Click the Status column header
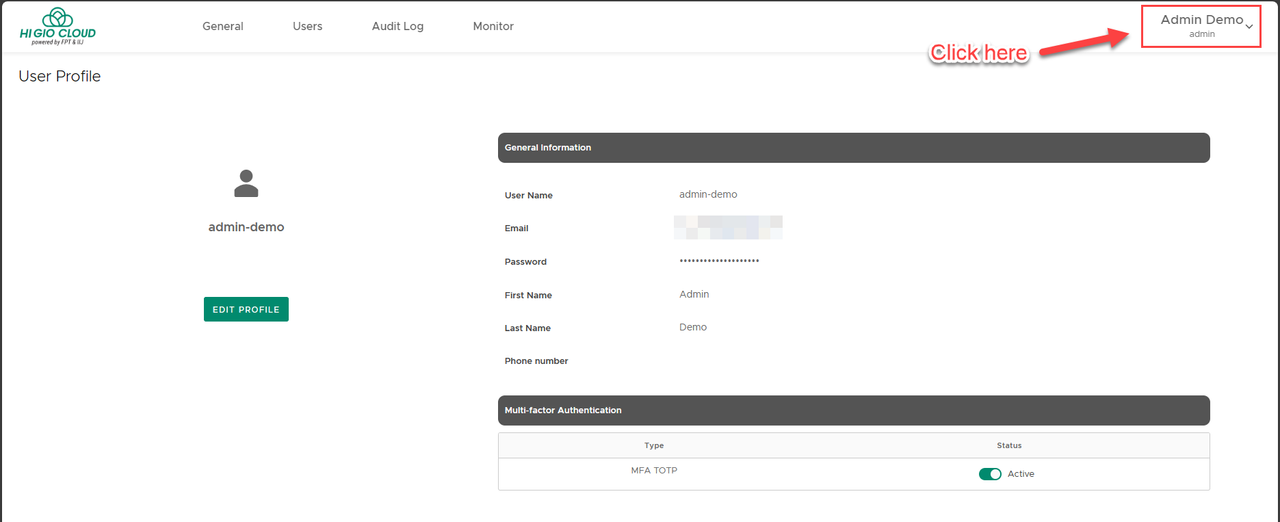1280x522 pixels. tap(1009, 445)
